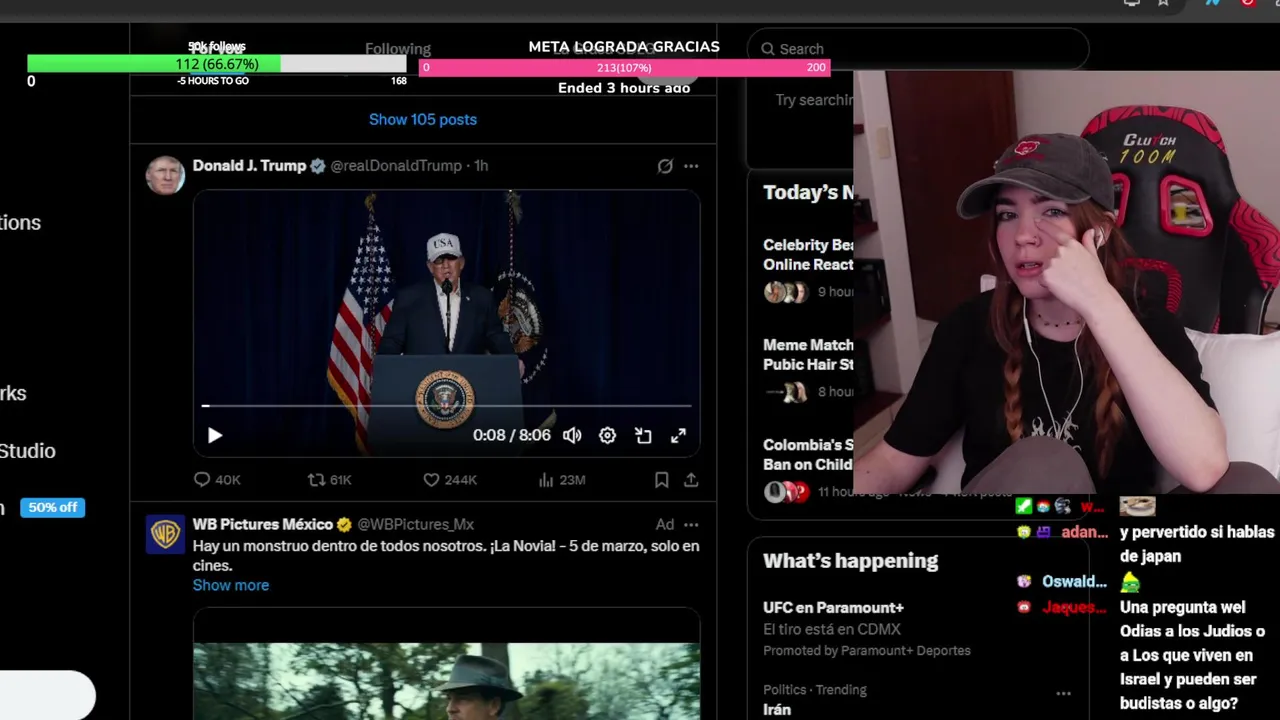The height and width of the screenshot is (720, 1280).
Task: Click the 50% off badge
Action: tap(53, 508)
